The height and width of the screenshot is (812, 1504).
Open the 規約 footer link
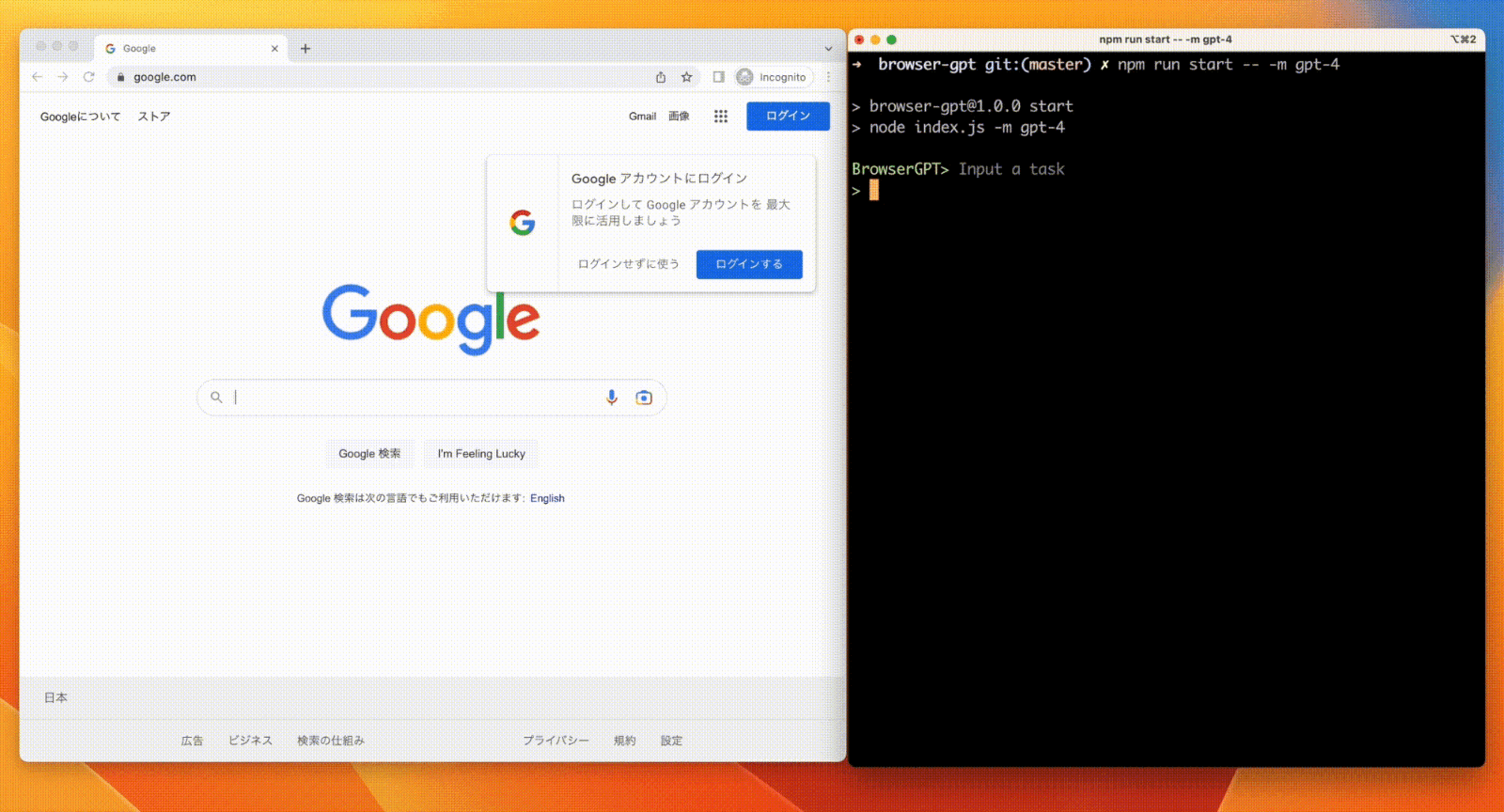(x=624, y=741)
